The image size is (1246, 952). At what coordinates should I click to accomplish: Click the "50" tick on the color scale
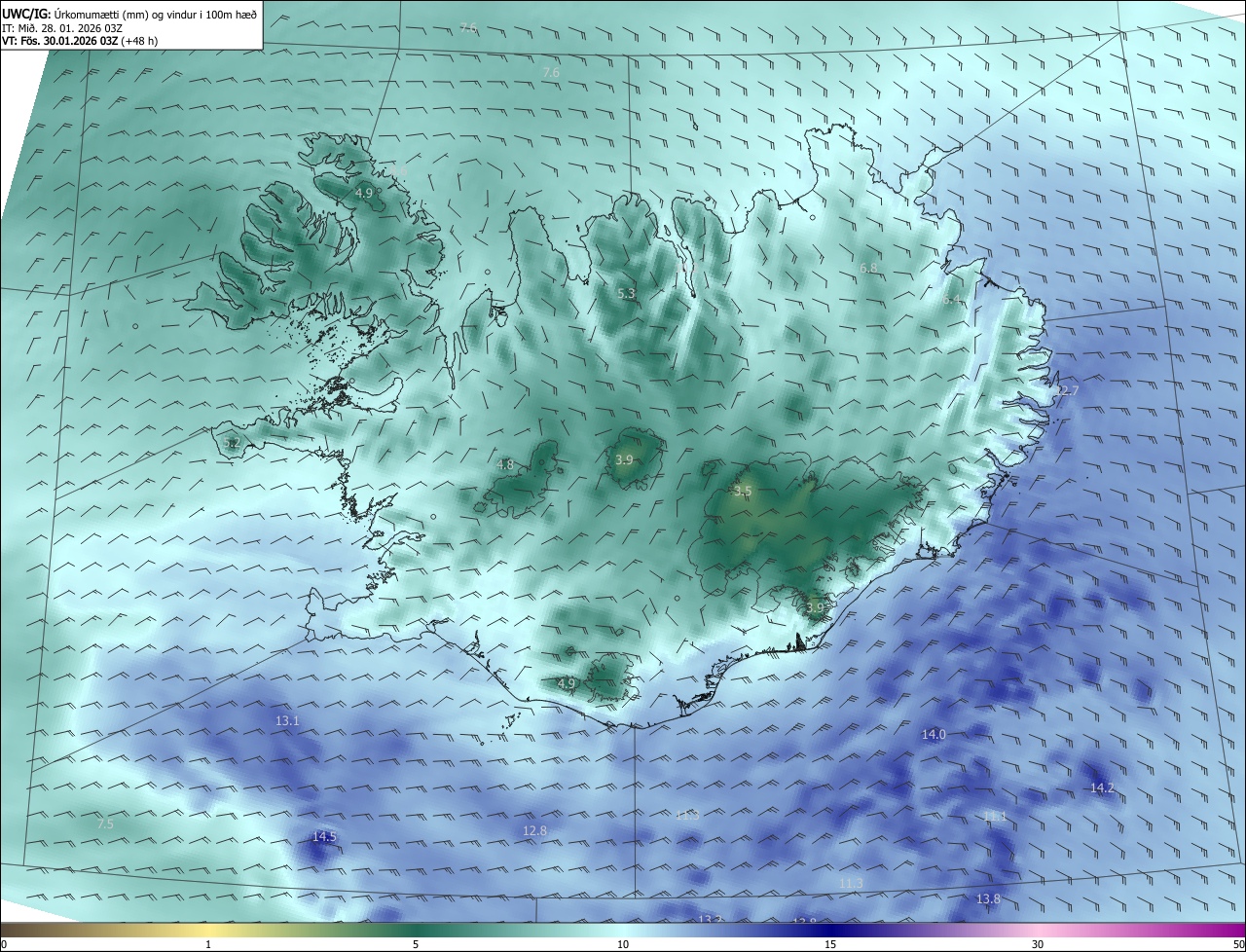[1238, 944]
